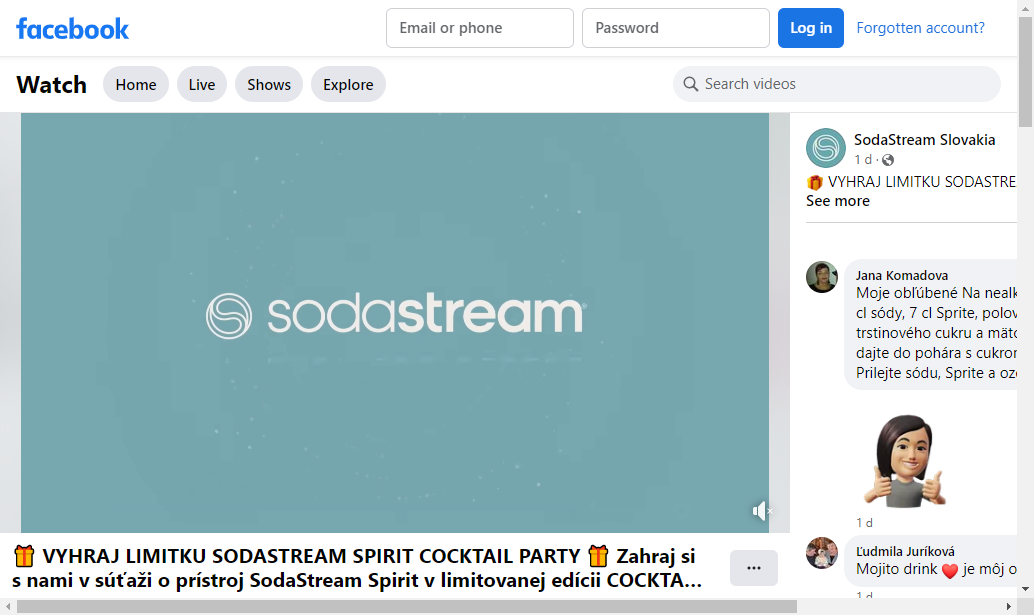Screen dimensions: 1034x615
Task: Open the SodaStream Slovakia page name link
Action: click(x=925, y=140)
